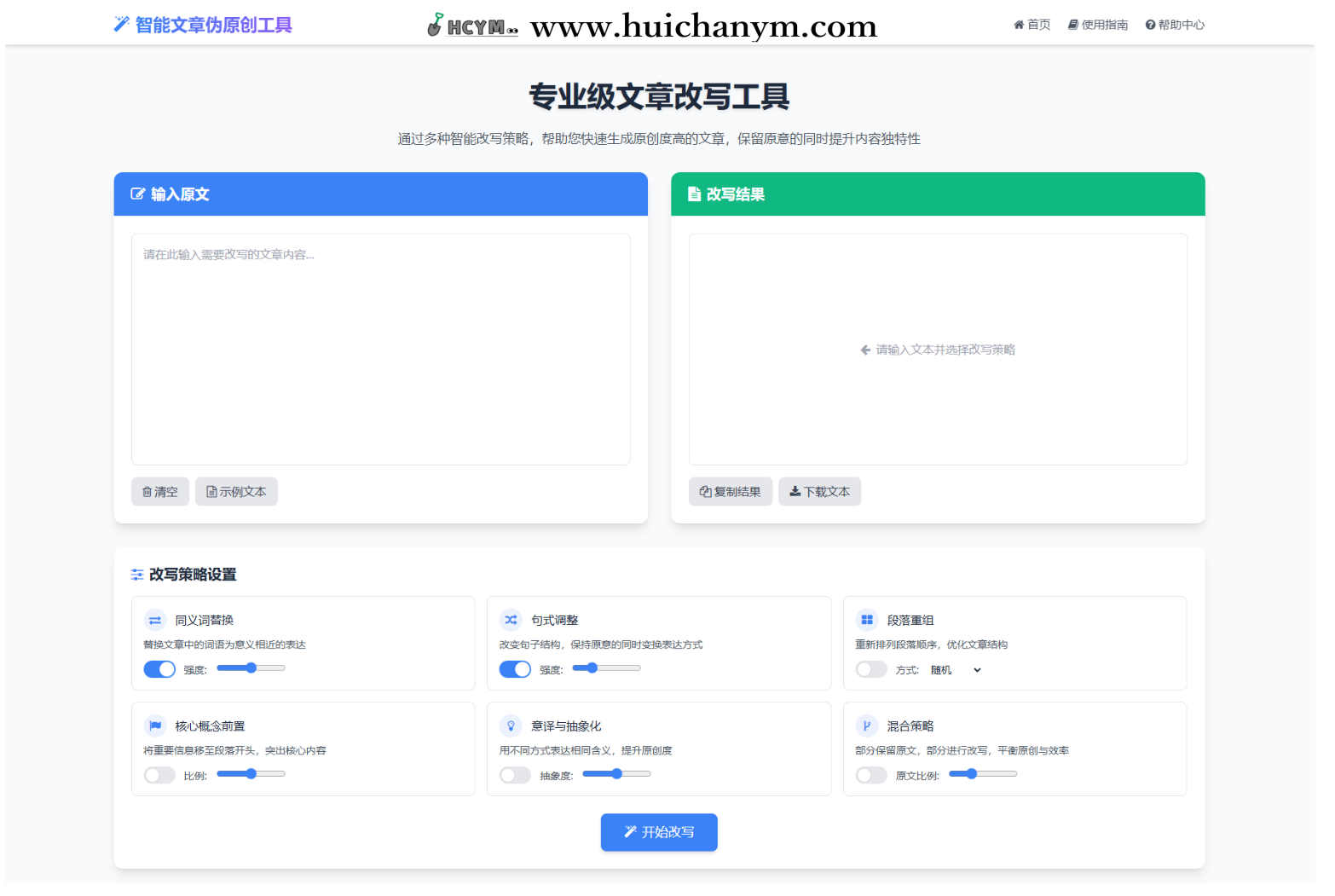Open the 方式 随机 dropdown

coord(956,670)
